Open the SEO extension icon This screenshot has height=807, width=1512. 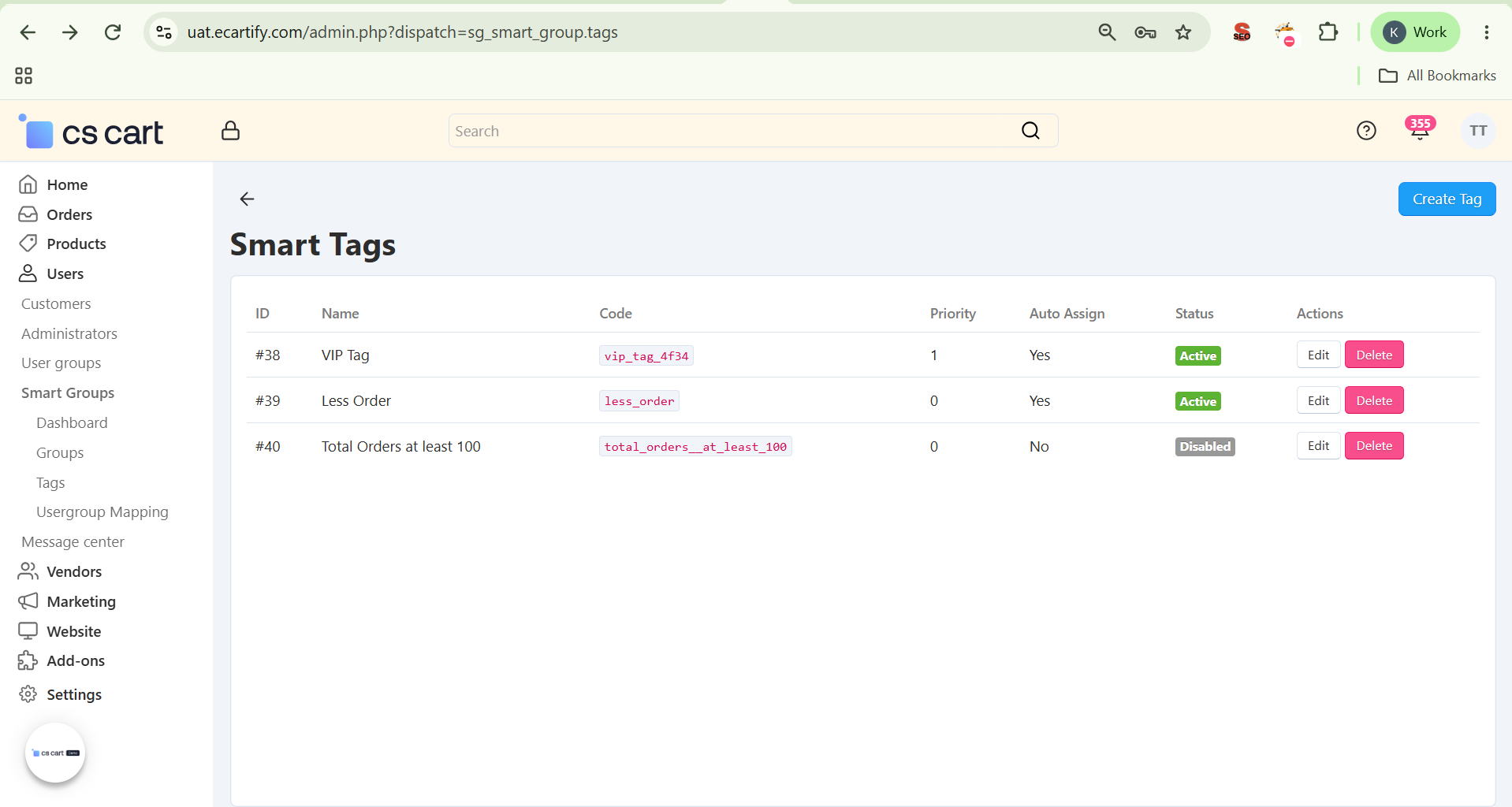[1242, 32]
